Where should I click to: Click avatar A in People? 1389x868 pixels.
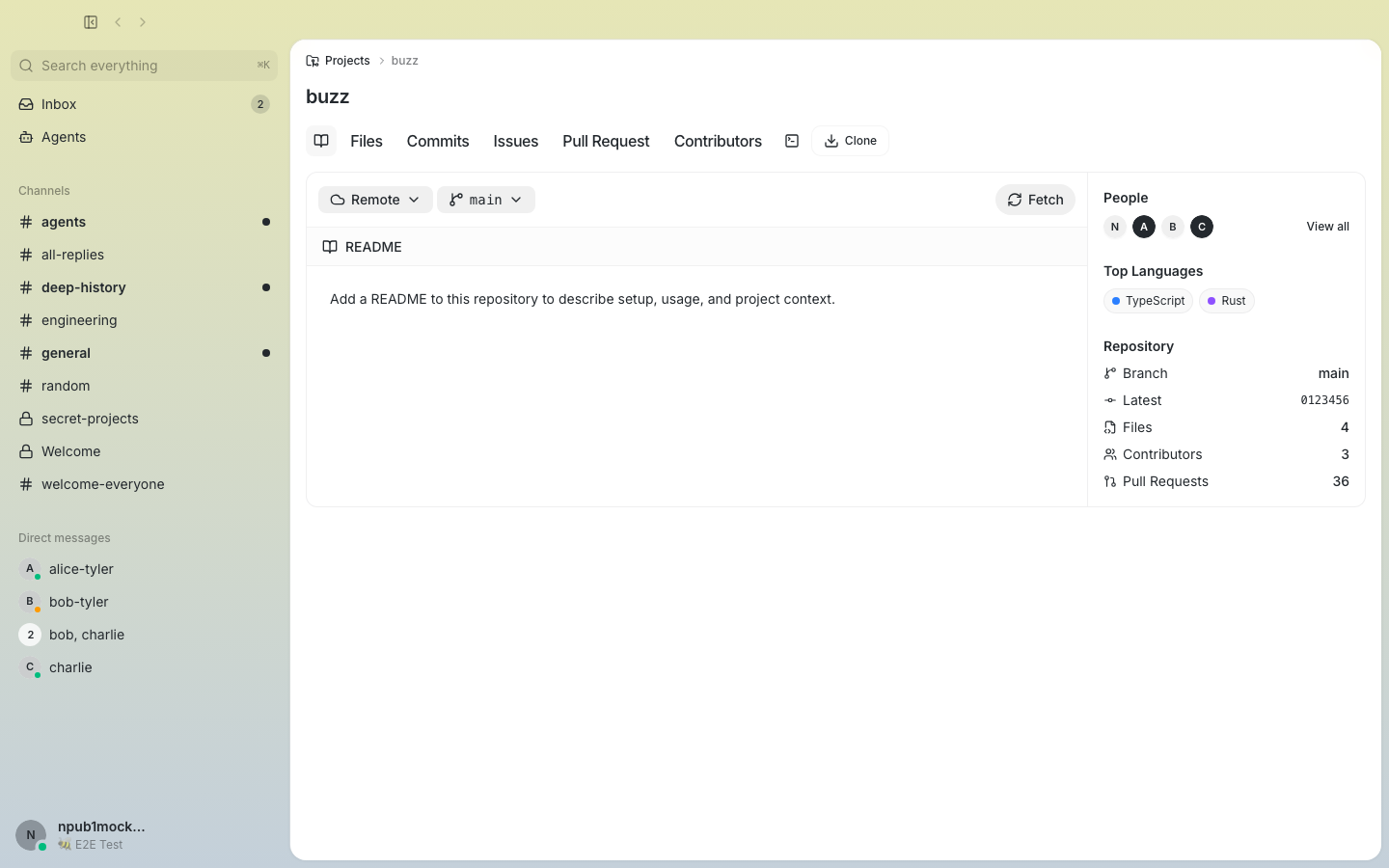[x=1144, y=227]
